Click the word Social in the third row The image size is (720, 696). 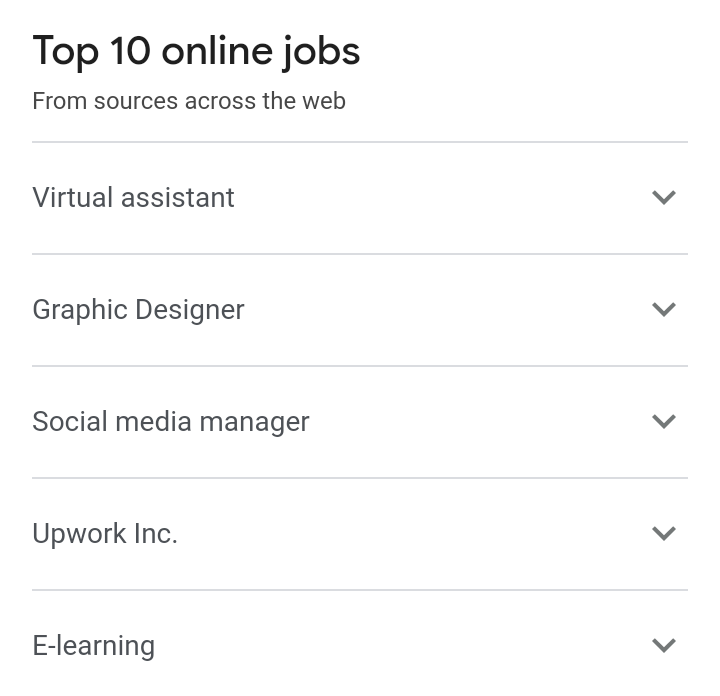[x=70, y=421]
